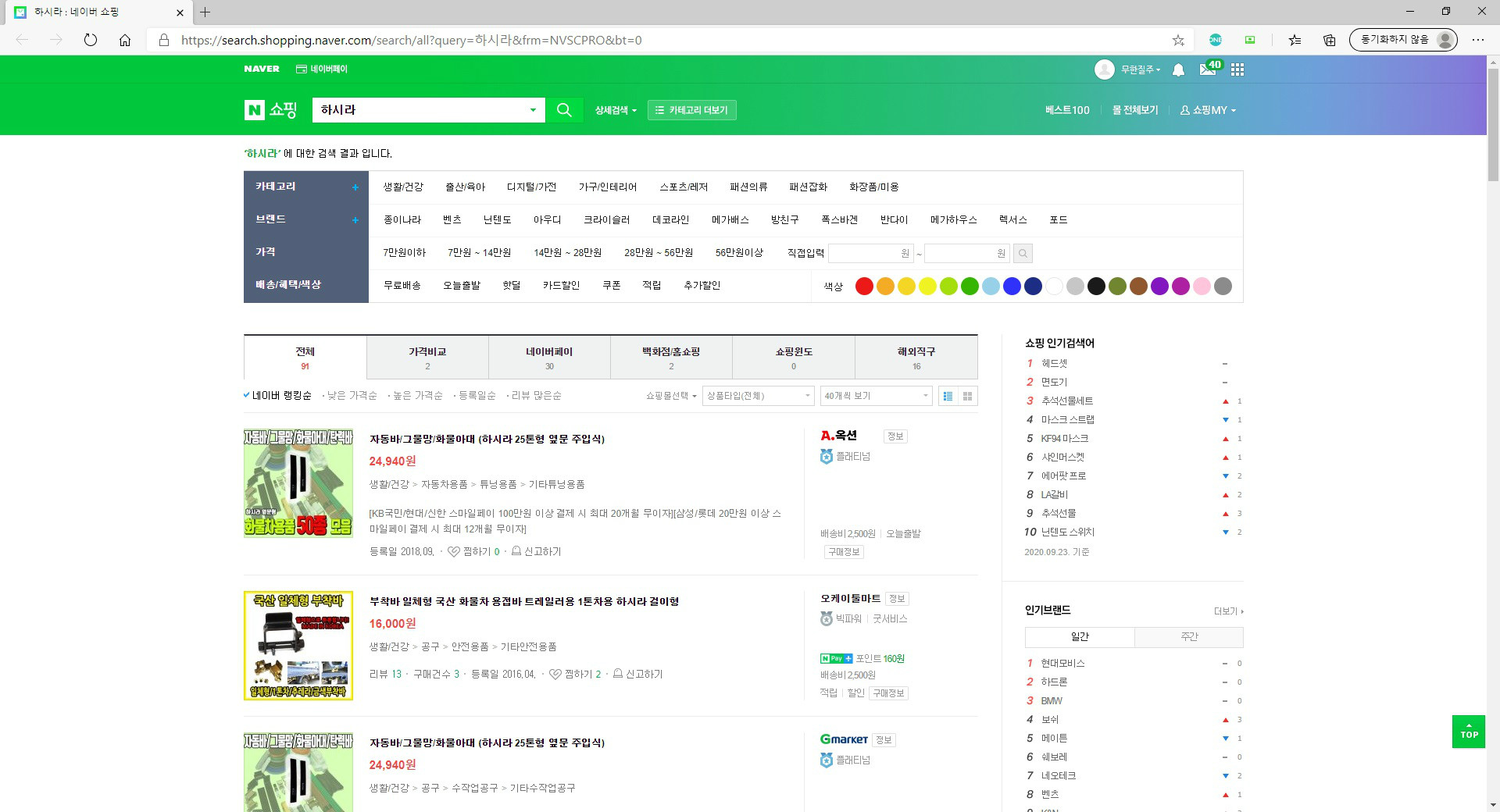Toggle 무료배송 filter
This screenshot has width=1500, height=812.
[402, 286]
